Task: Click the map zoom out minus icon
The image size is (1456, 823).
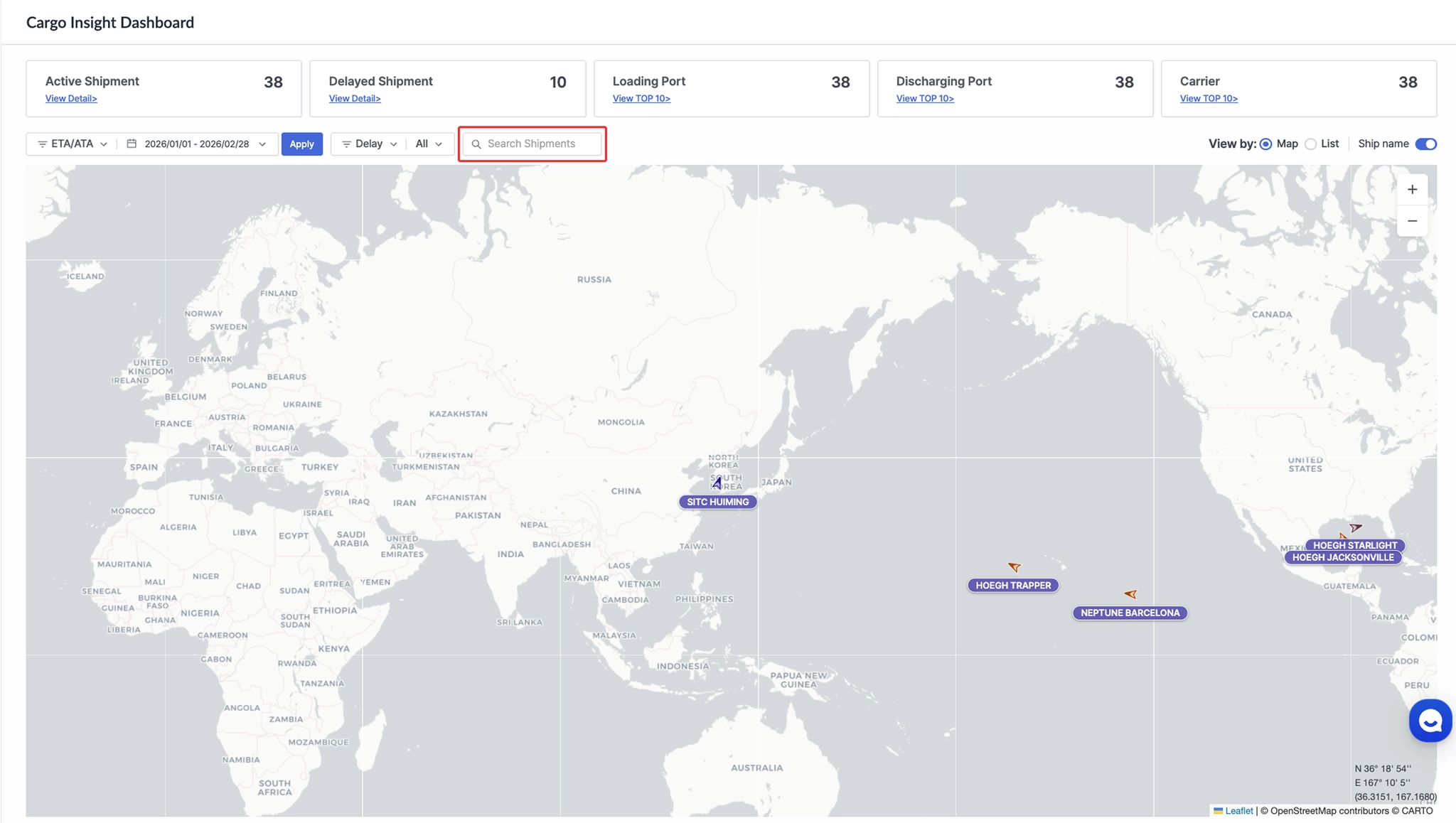Action: coord(1412,221)
